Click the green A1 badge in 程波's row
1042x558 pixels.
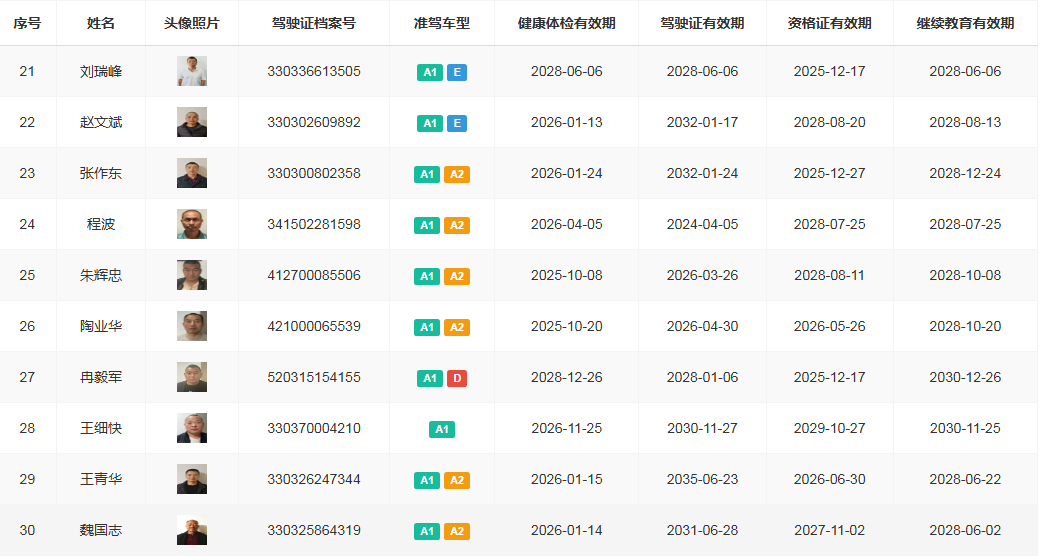point(428,225)
